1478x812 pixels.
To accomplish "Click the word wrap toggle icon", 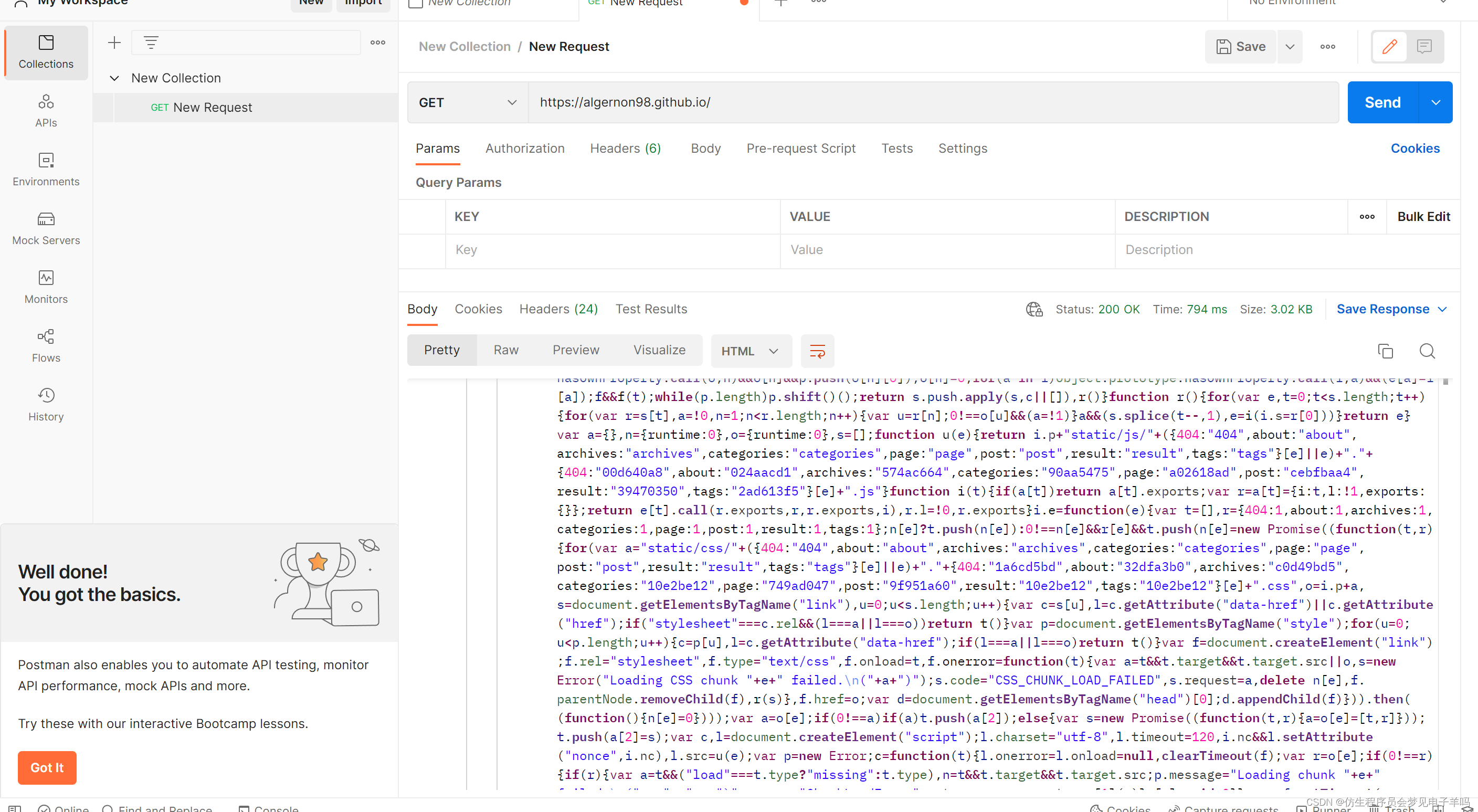I will [x=818, y=351].
